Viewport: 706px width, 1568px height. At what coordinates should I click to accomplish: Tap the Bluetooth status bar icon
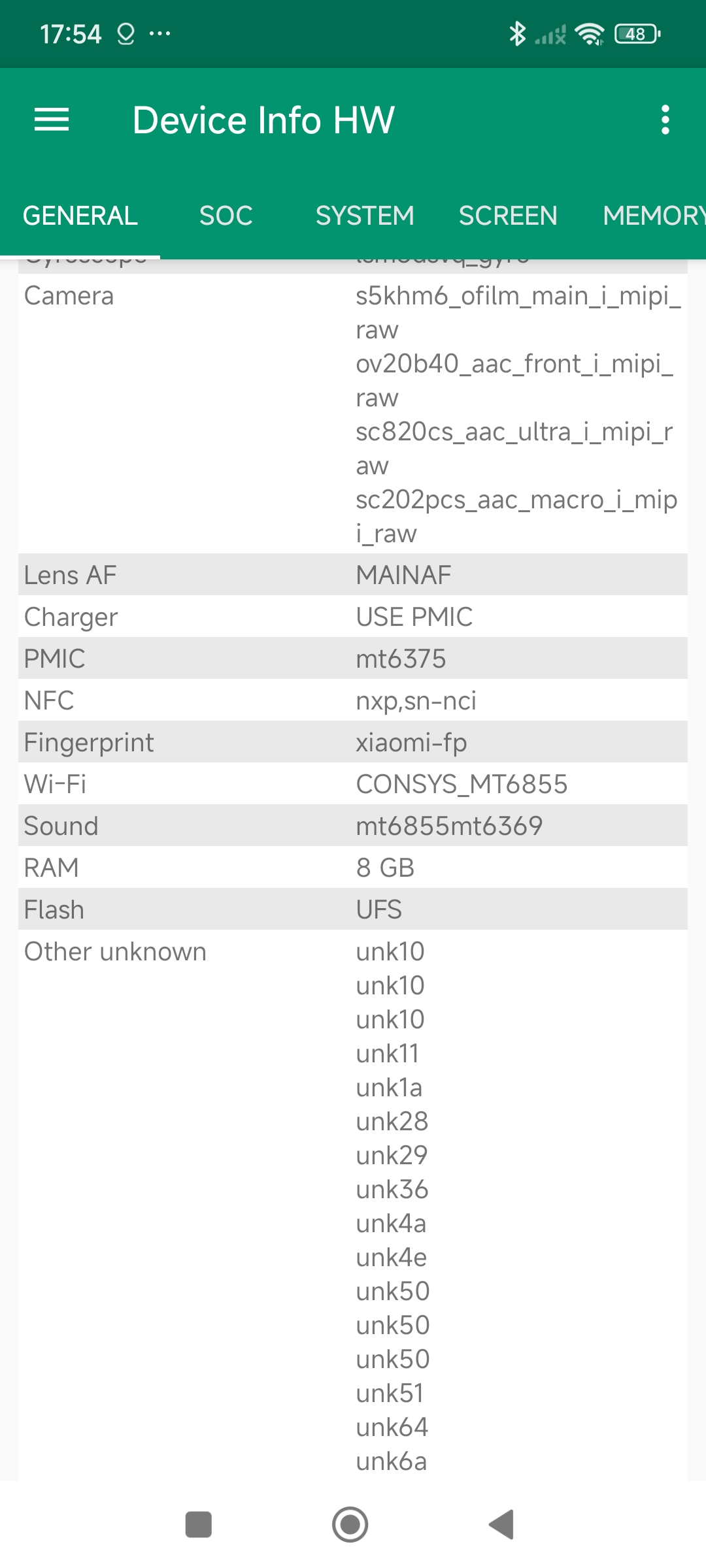(x=517, y=34)
